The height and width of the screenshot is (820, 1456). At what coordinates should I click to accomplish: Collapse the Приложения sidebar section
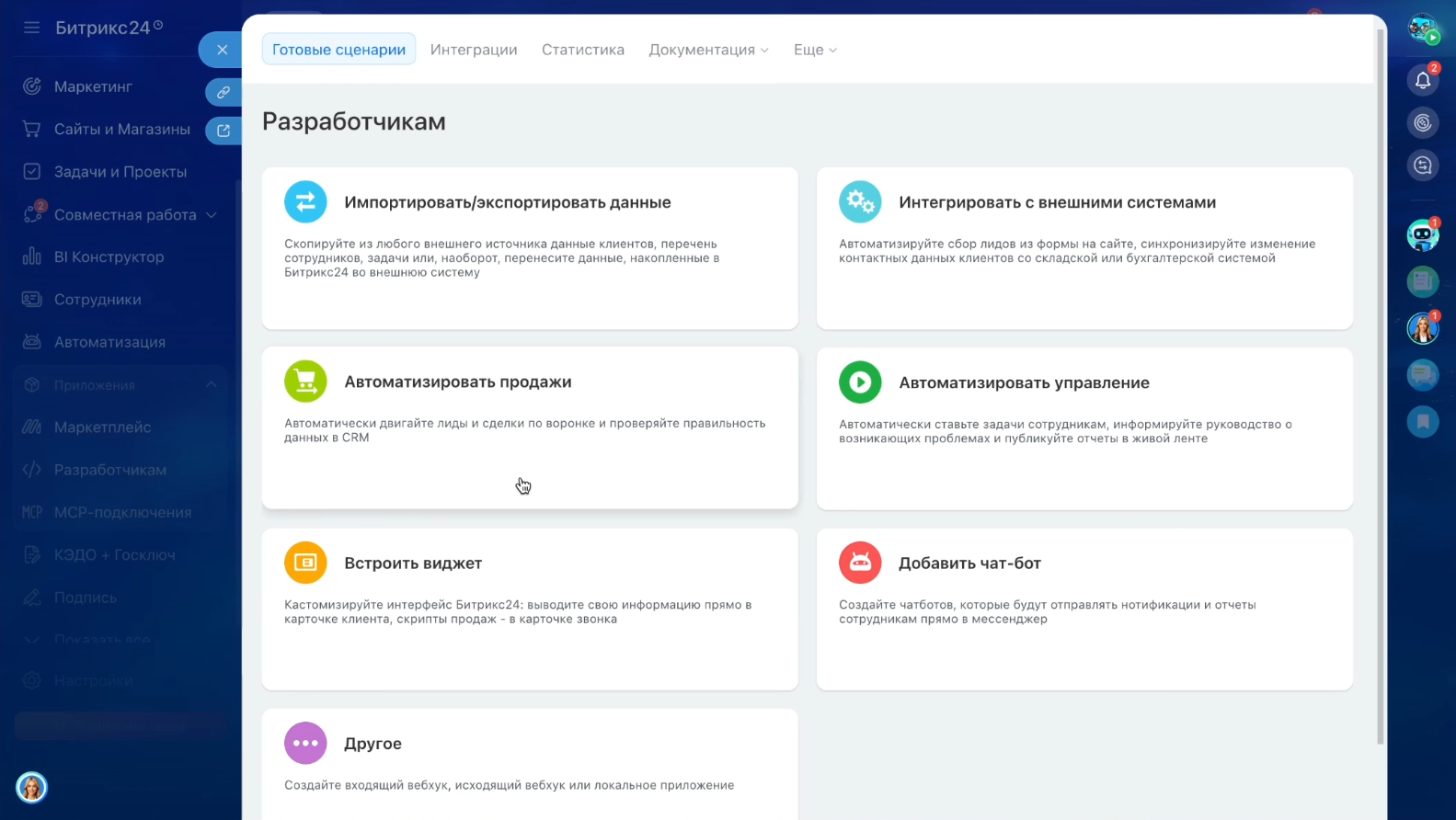pos(212,385)
